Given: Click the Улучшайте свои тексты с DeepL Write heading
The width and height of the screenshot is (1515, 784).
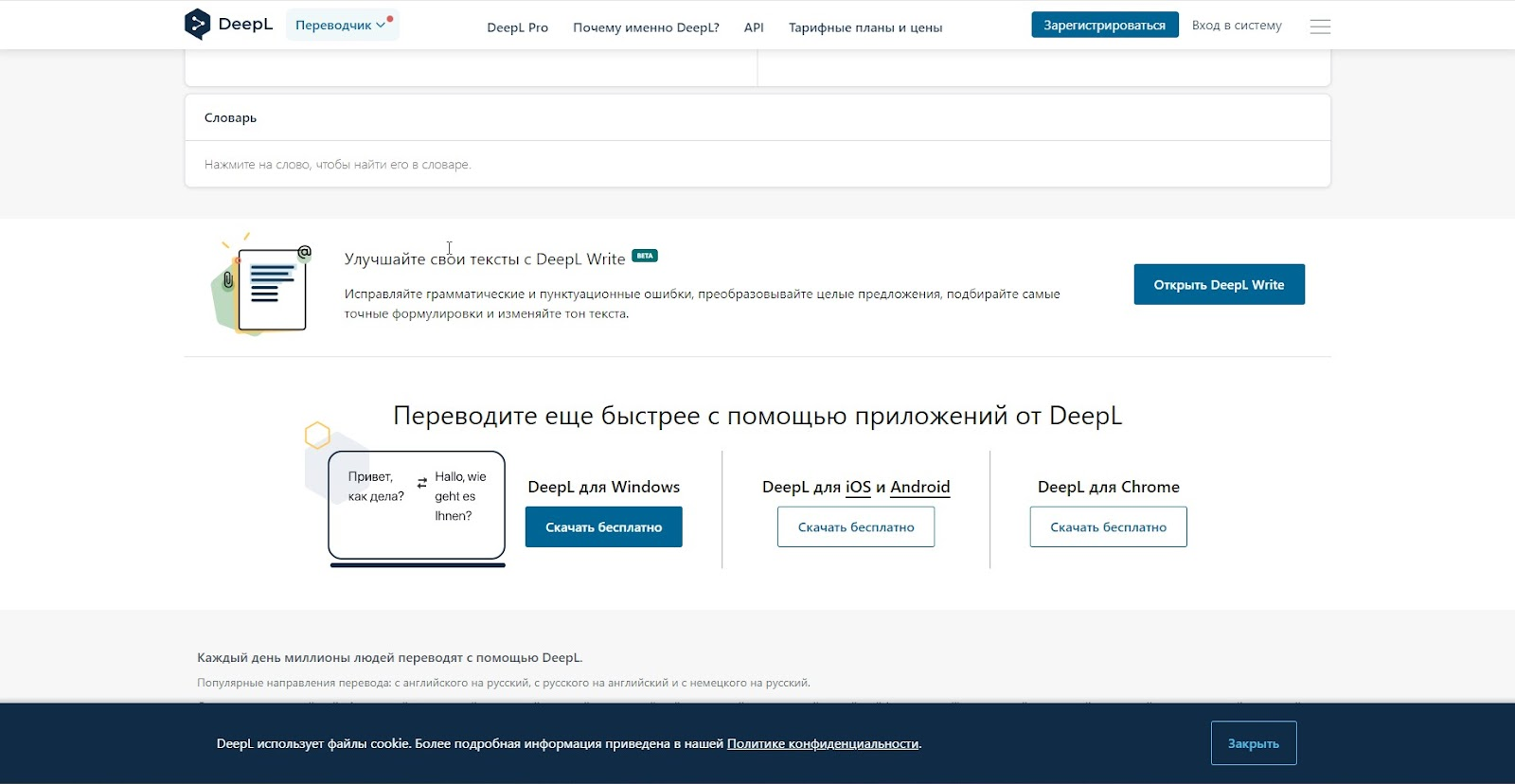Looking at the screenshot, I should (485, 258).
